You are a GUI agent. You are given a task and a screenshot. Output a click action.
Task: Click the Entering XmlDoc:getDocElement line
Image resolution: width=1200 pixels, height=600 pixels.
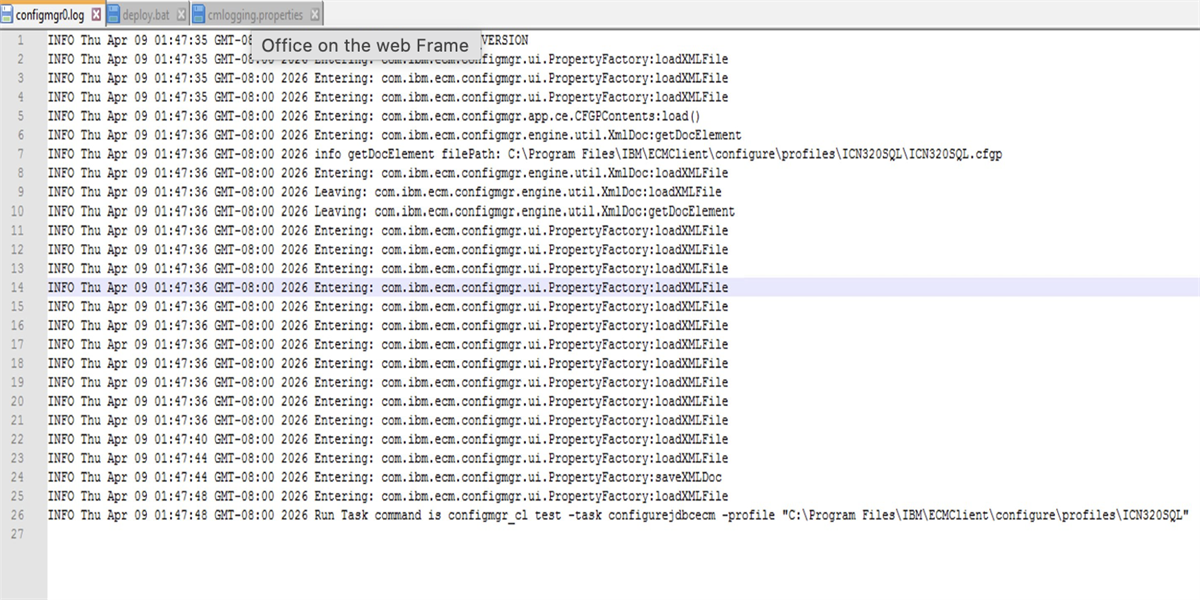click(x=395, y=135)
